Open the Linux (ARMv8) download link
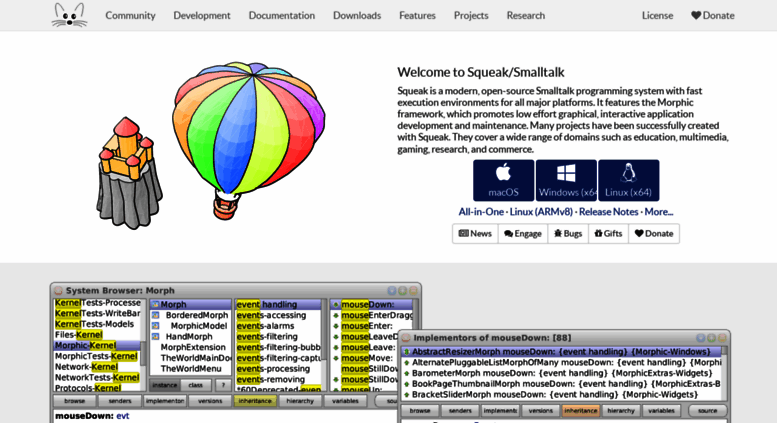 [x=541, y=212]
